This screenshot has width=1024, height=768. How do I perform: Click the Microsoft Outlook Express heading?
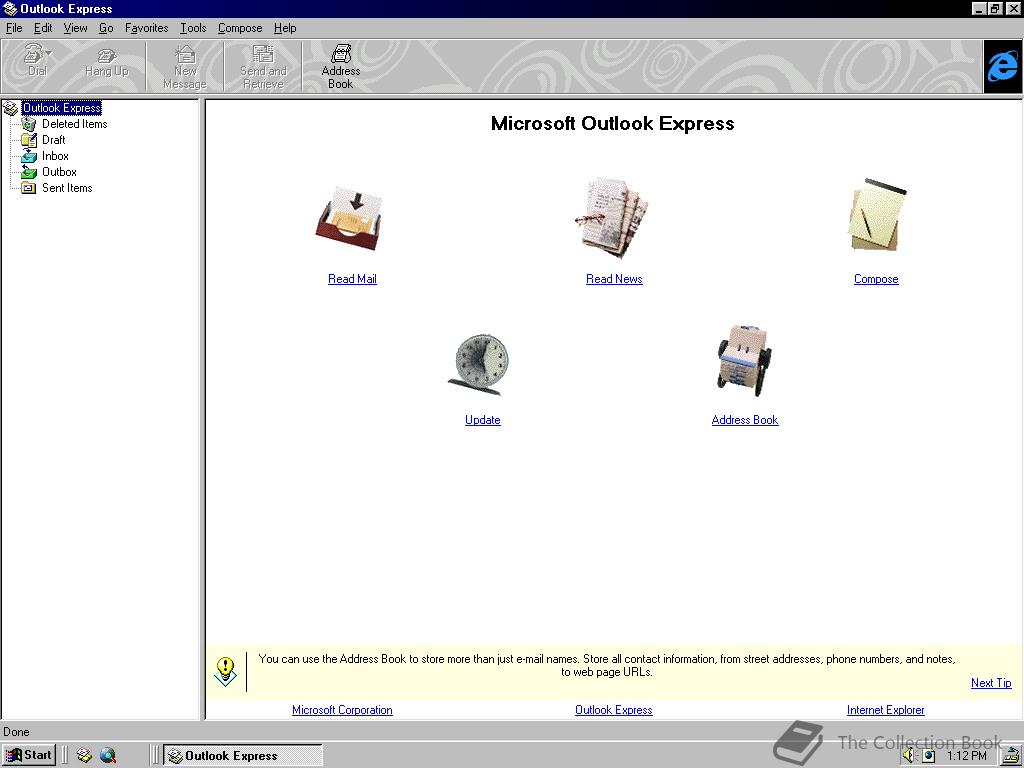(x=613, y=123)
